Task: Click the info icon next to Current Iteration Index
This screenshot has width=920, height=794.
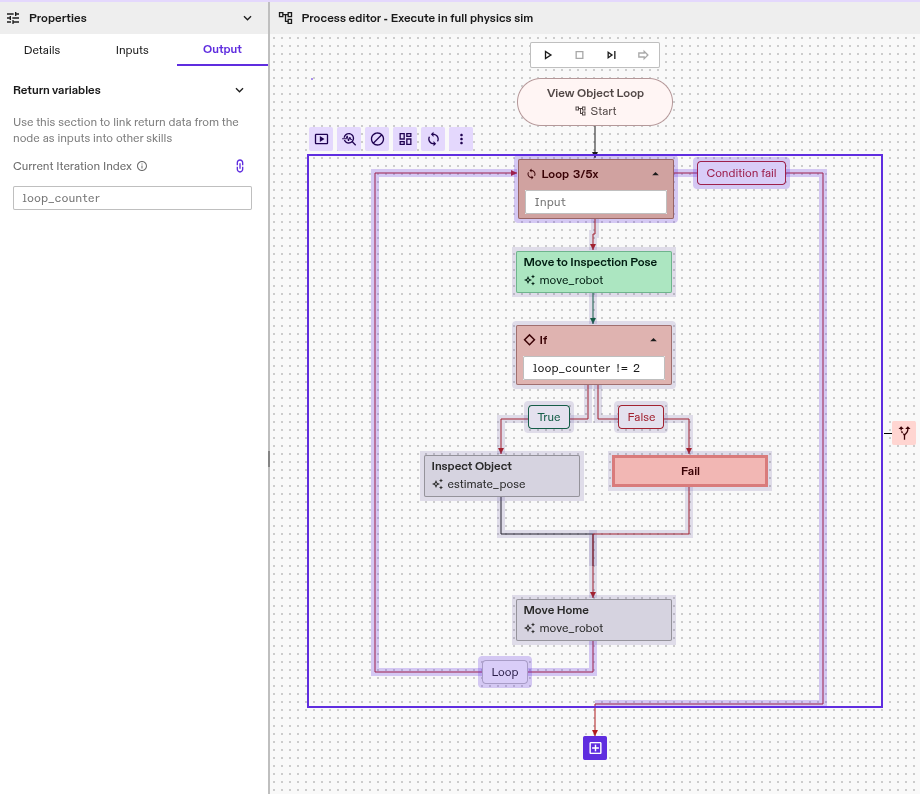Action: [x=142, y=166]
